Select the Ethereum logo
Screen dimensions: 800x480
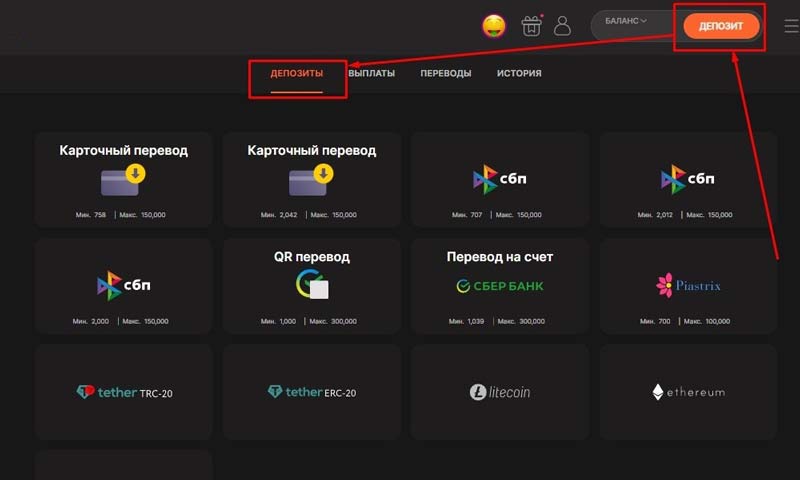688,392
